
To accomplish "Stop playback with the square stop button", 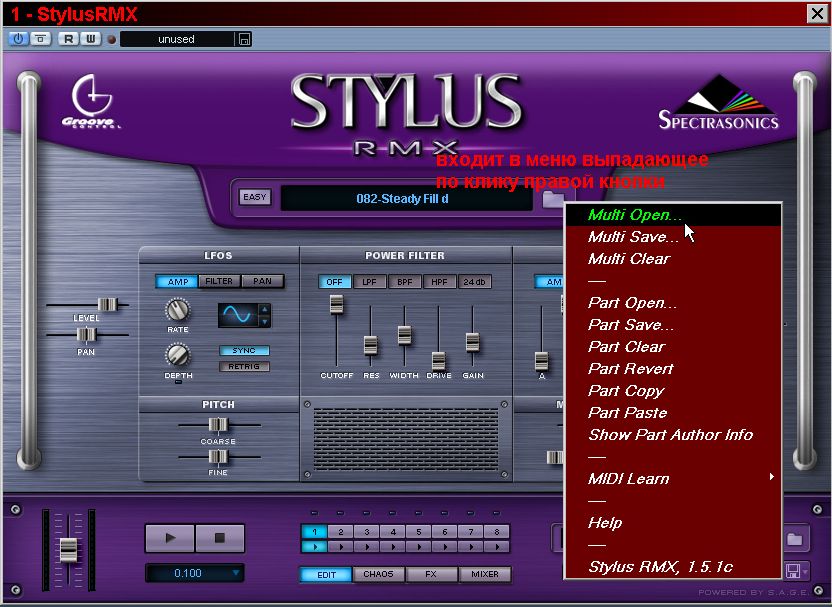I will point(220,538).
